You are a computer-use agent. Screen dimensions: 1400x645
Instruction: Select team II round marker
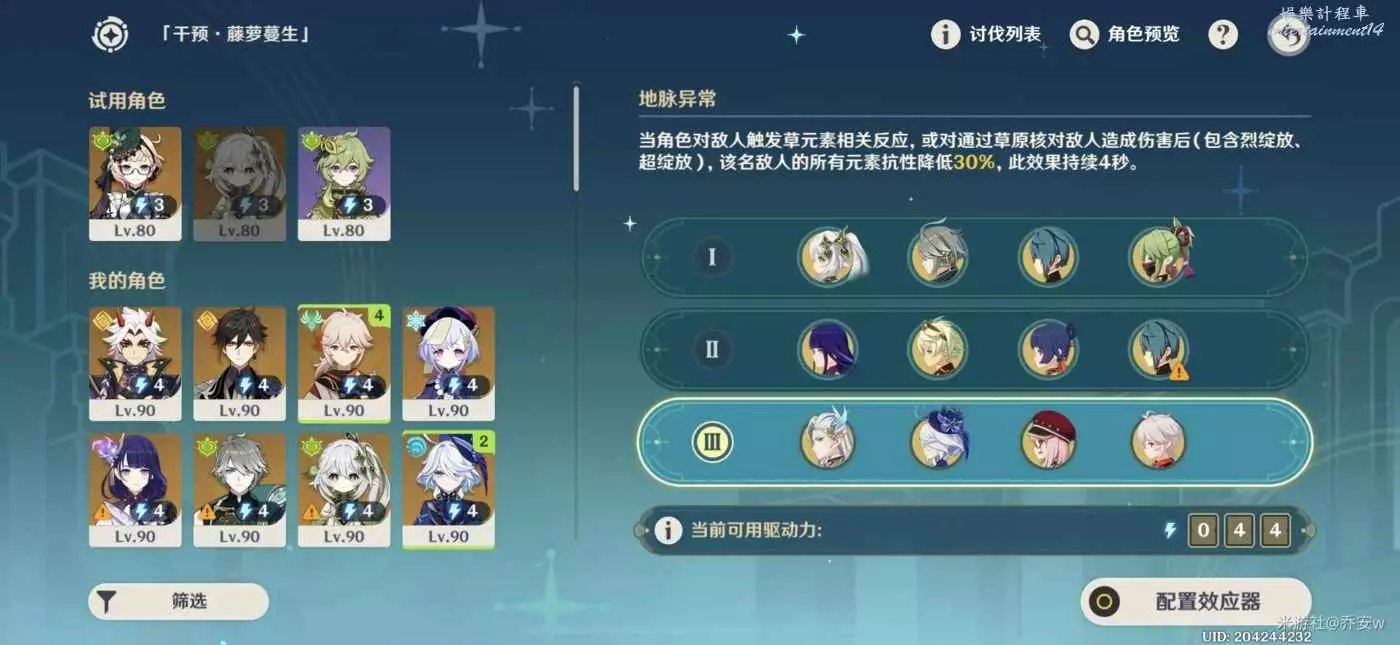[x=712, y=349]
